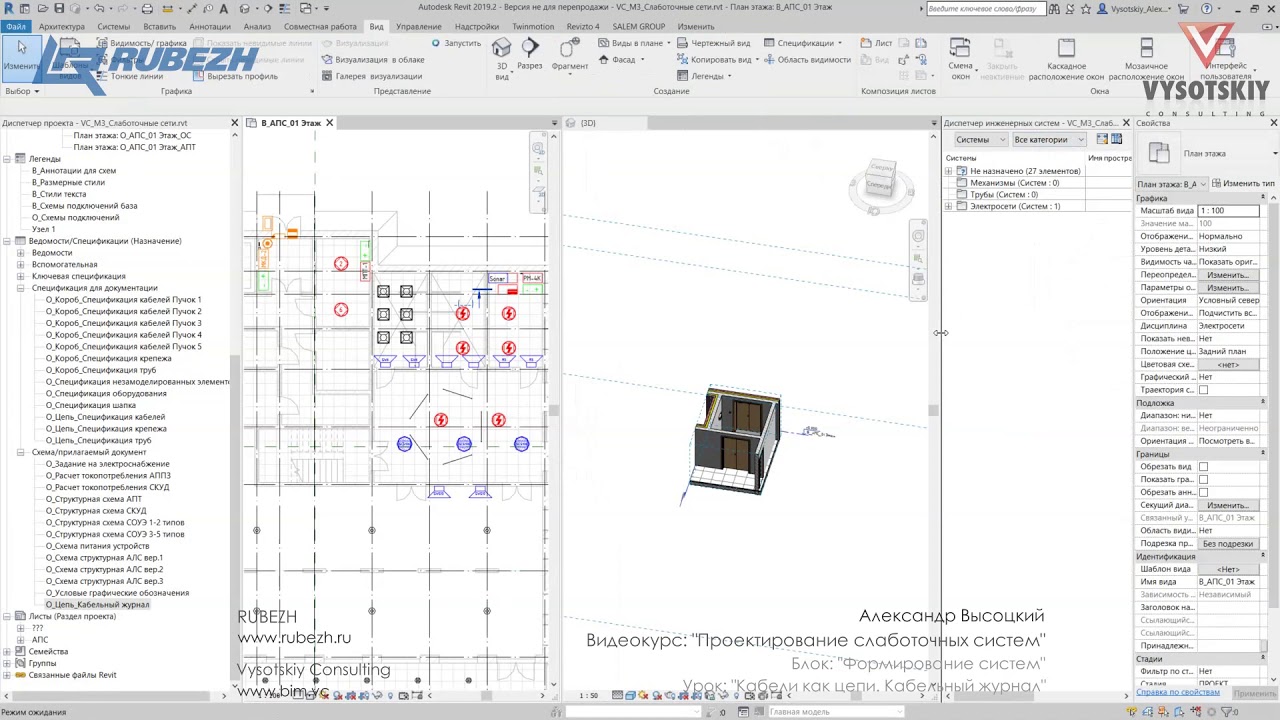Click Изменить... button for Переопредел... row

point(1228,275)
